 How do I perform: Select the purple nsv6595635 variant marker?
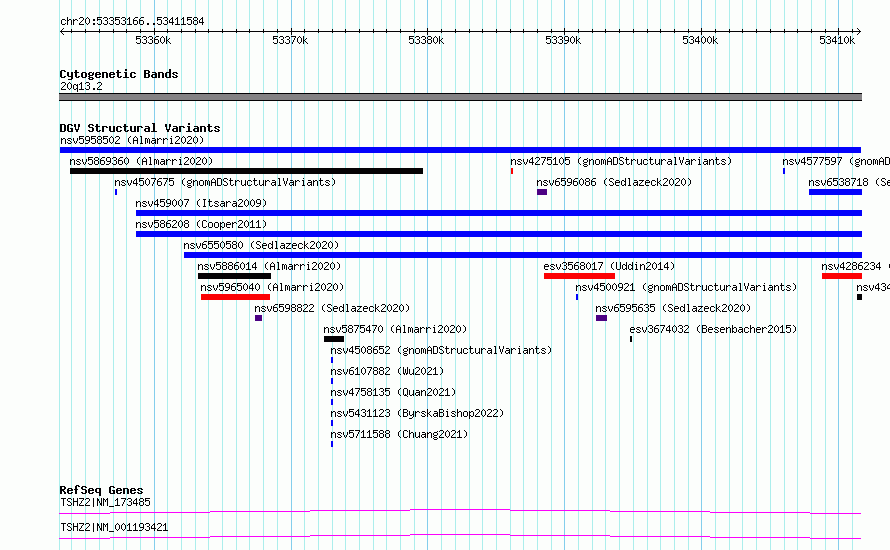tap(602, 318)
